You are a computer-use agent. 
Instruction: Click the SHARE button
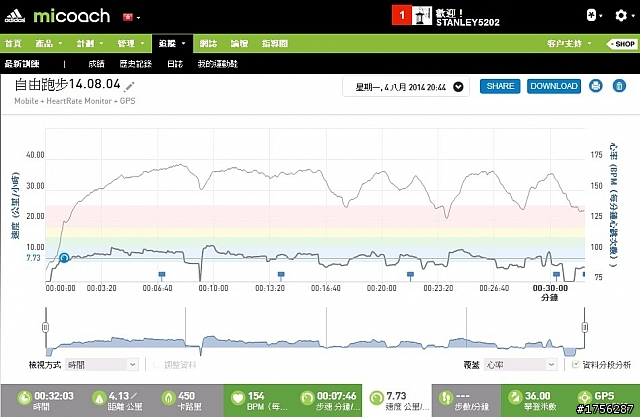[500, 86]
